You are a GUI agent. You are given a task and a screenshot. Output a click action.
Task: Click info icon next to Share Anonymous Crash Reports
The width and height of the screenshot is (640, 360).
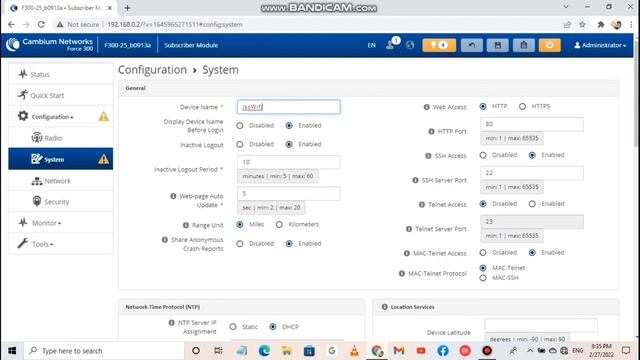[165, 240]
